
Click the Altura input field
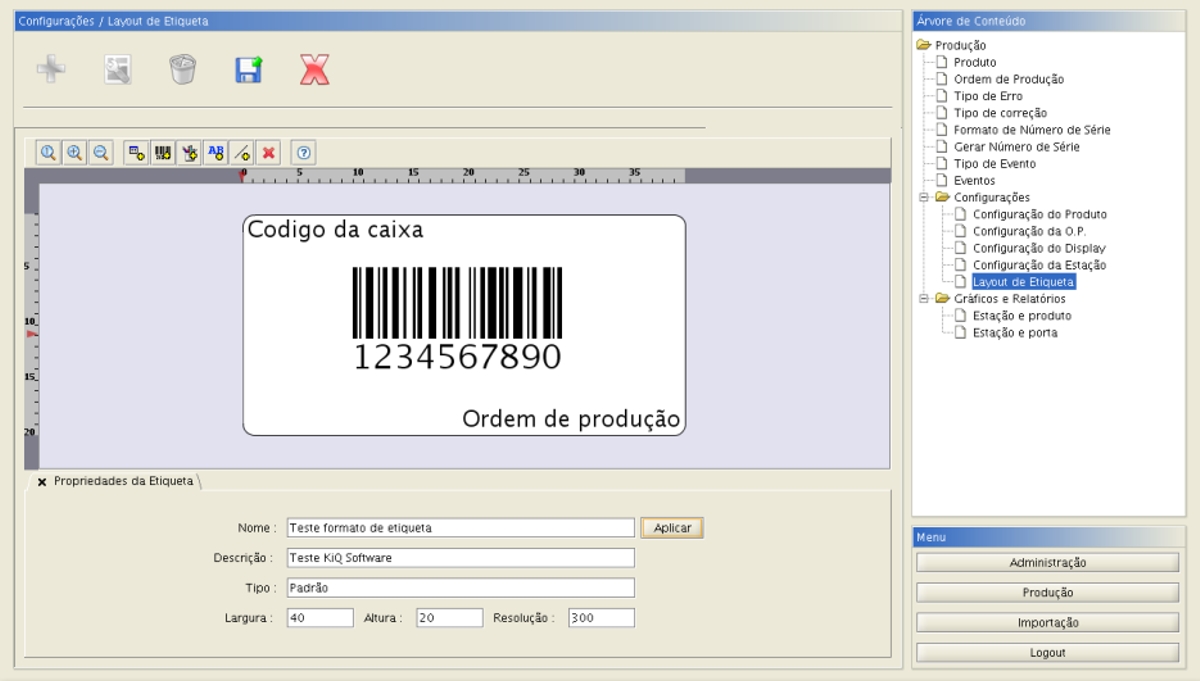[449, 618]
